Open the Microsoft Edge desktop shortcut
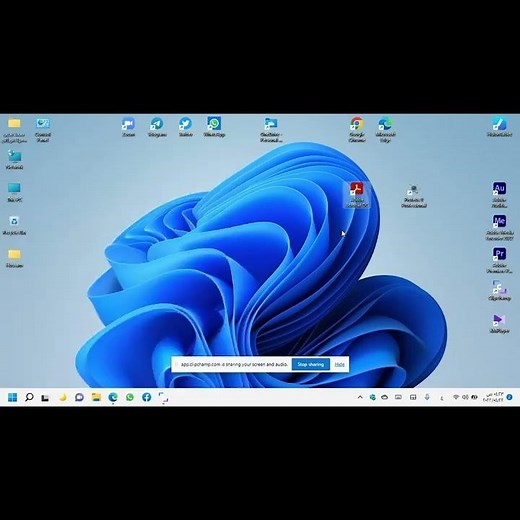 tap(385, 129)
